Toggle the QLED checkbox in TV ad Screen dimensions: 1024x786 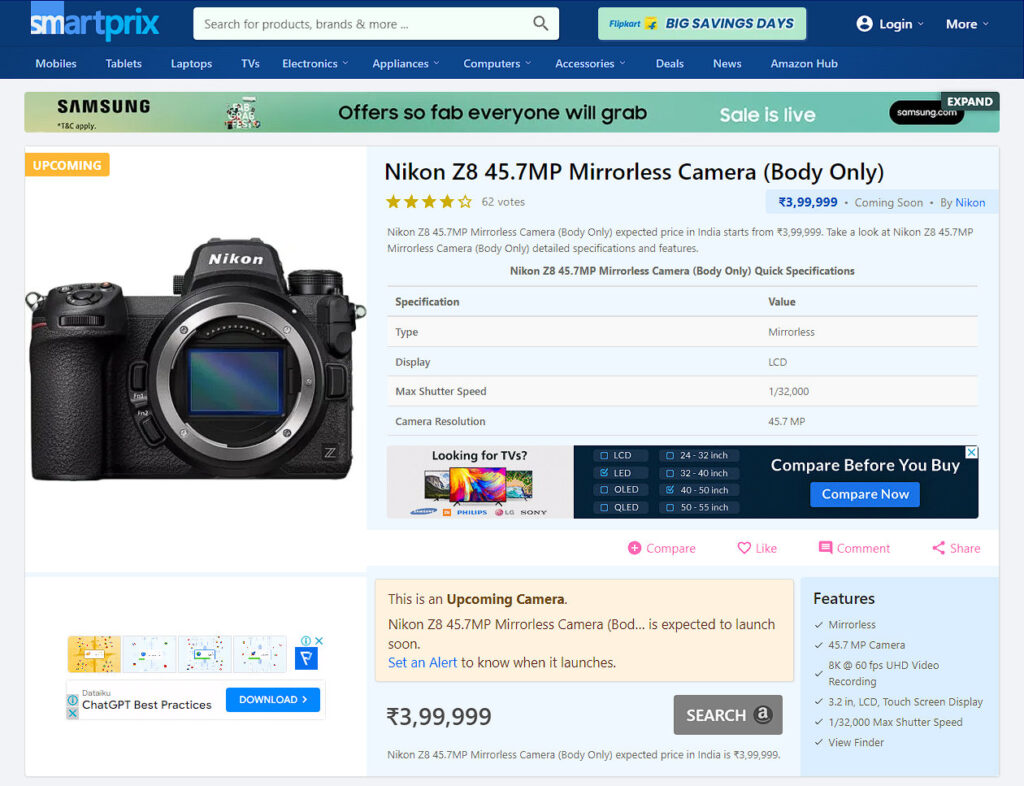604,507
